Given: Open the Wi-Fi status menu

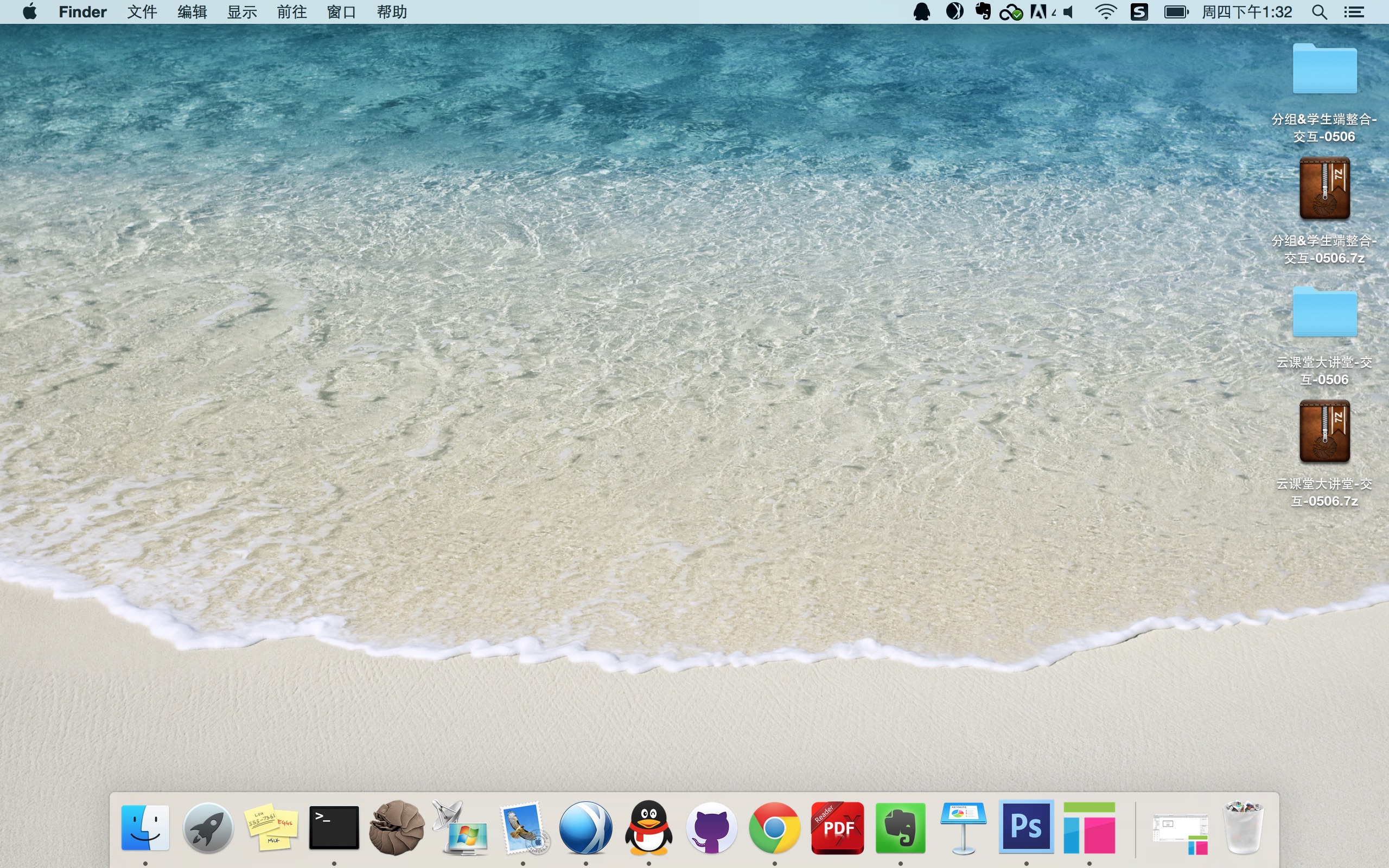Looking at the screenshot, I should point(1105,11).
